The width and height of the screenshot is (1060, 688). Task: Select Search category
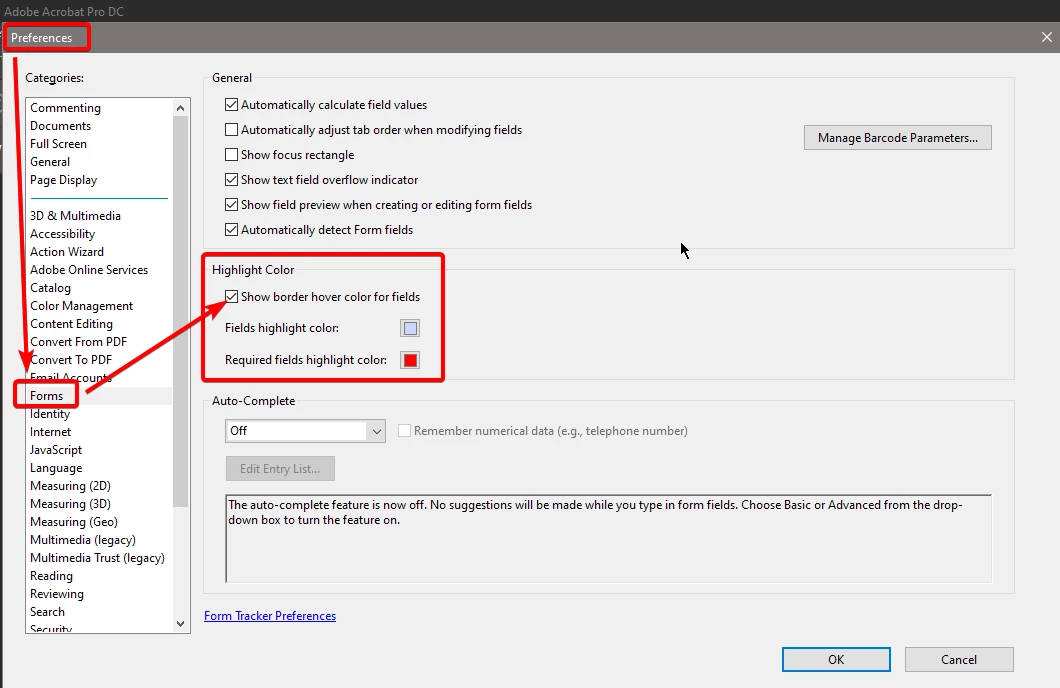47,612
